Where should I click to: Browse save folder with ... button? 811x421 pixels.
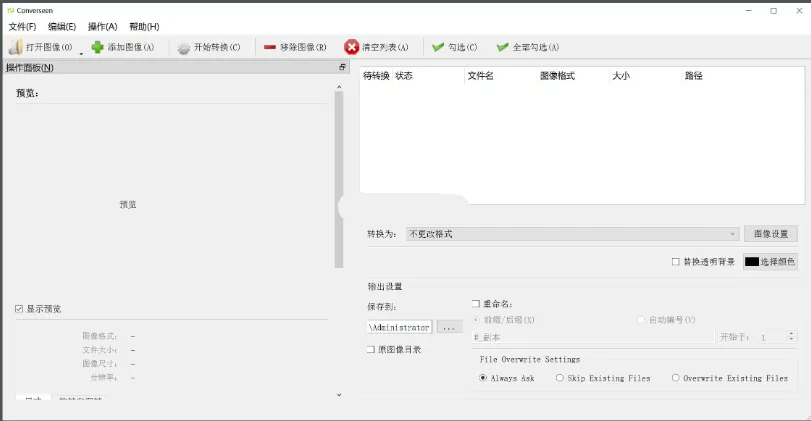(x=449, y=327)
